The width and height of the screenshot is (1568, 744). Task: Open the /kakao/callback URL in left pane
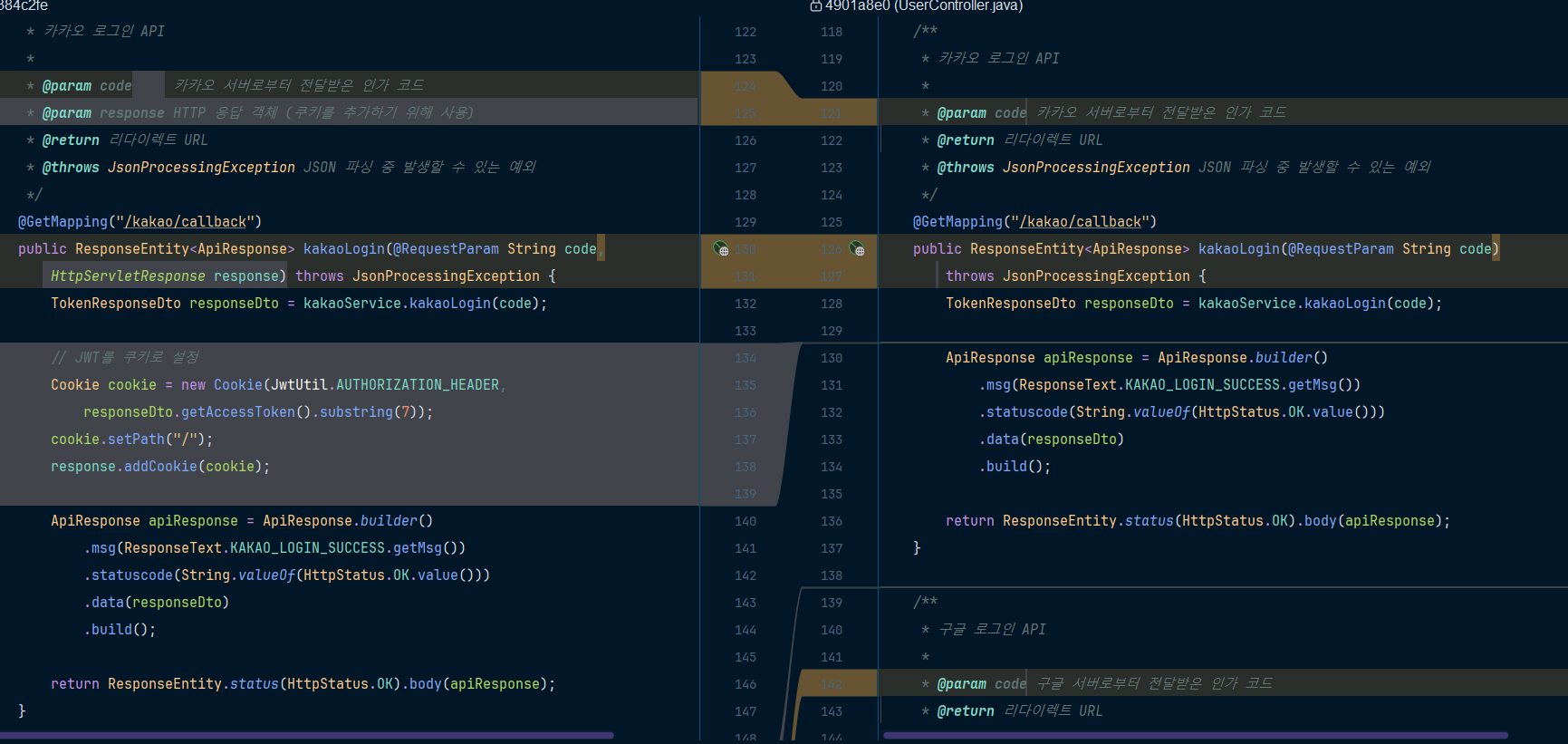185,222
